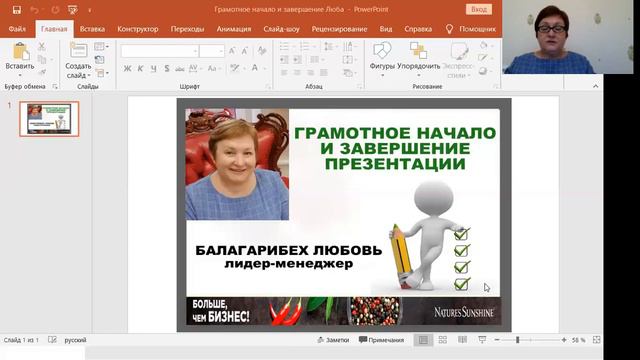Open the Файл tab

[17, 29]
